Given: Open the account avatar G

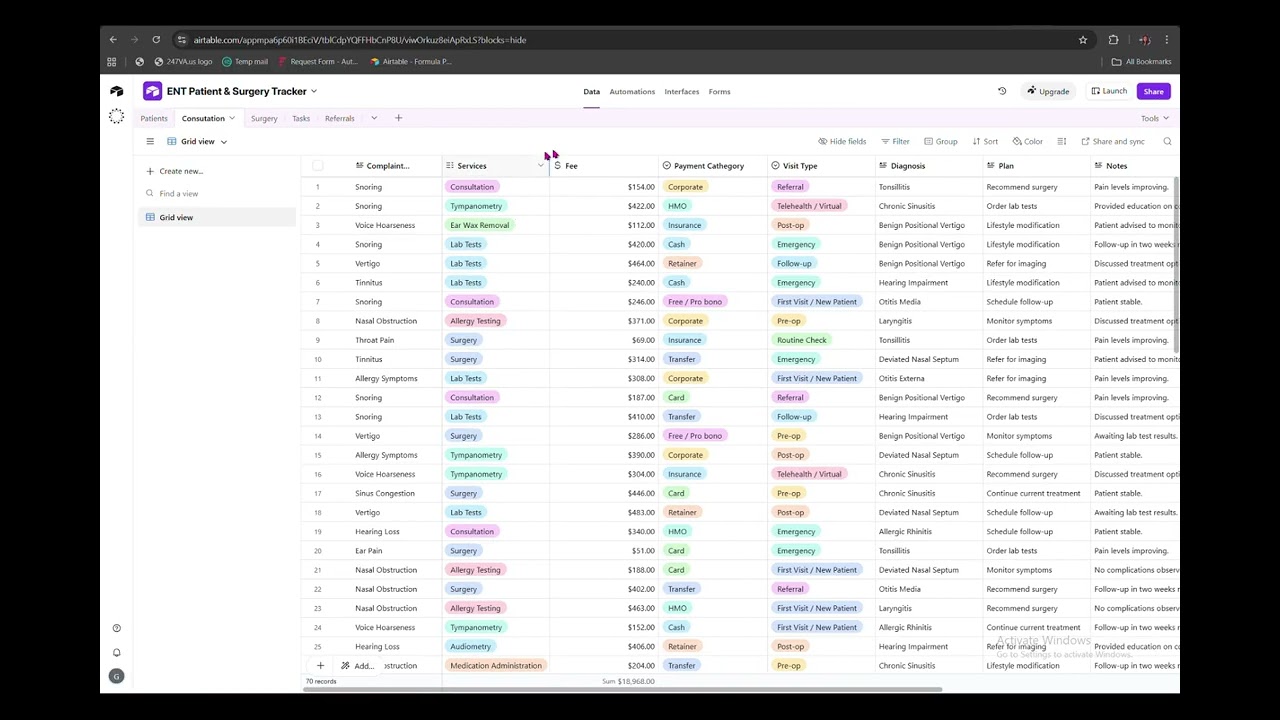Looking at the screenshot, I should [116, 676].
